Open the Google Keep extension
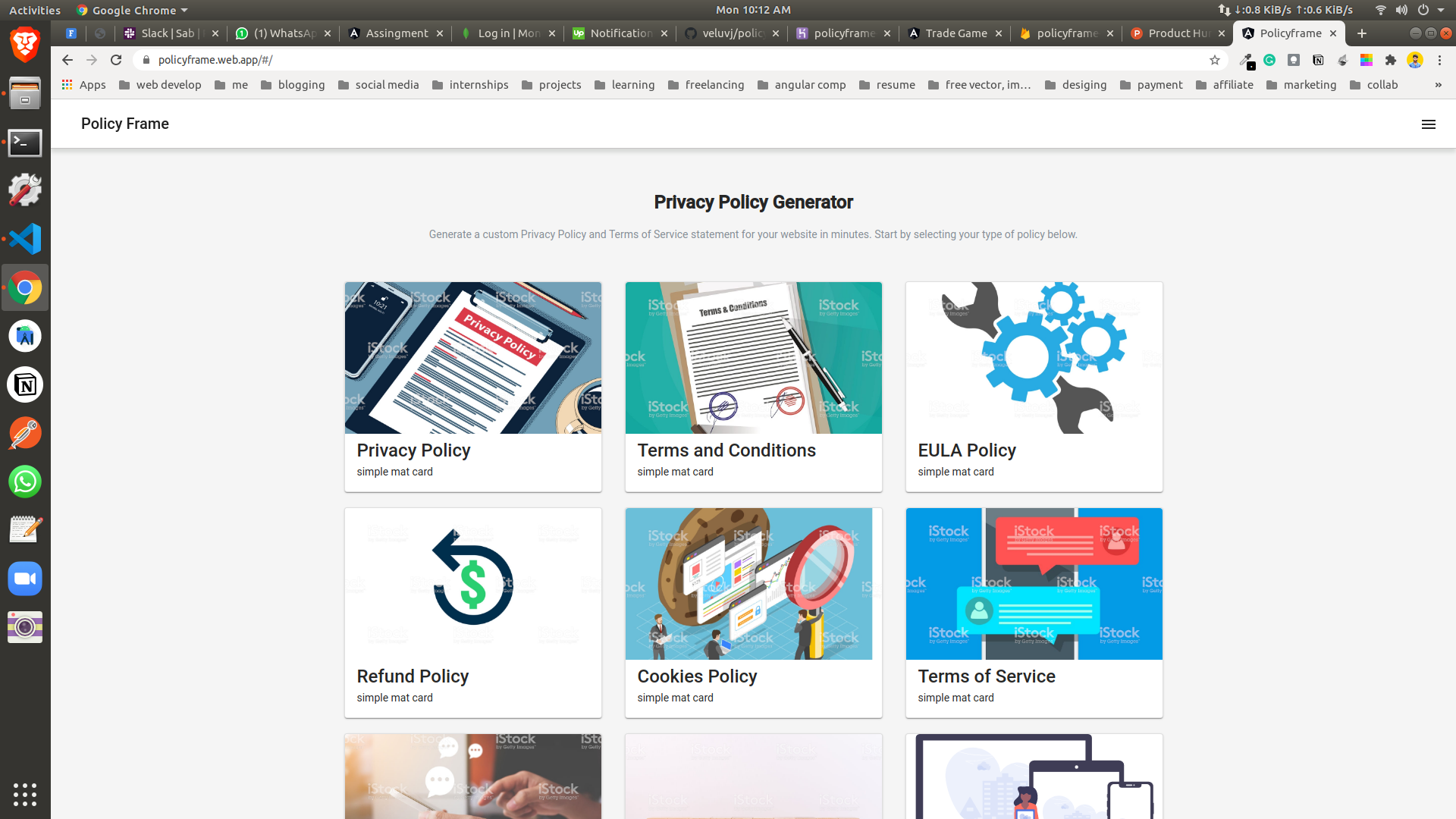The width and height of the screenshot is (1456, 819). pos(1294,60)
